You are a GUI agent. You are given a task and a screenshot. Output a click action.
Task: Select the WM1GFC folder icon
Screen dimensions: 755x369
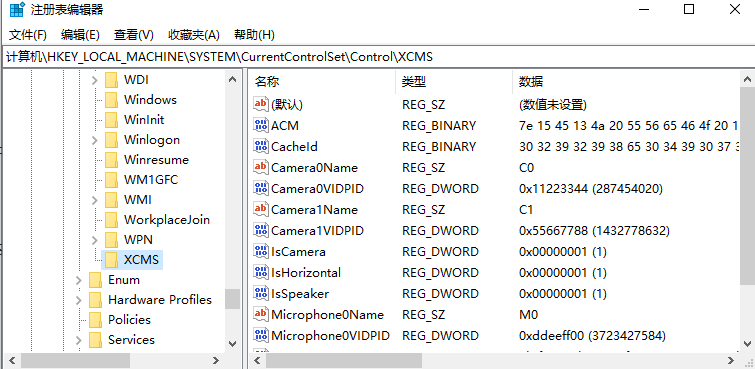pos(111,180)
